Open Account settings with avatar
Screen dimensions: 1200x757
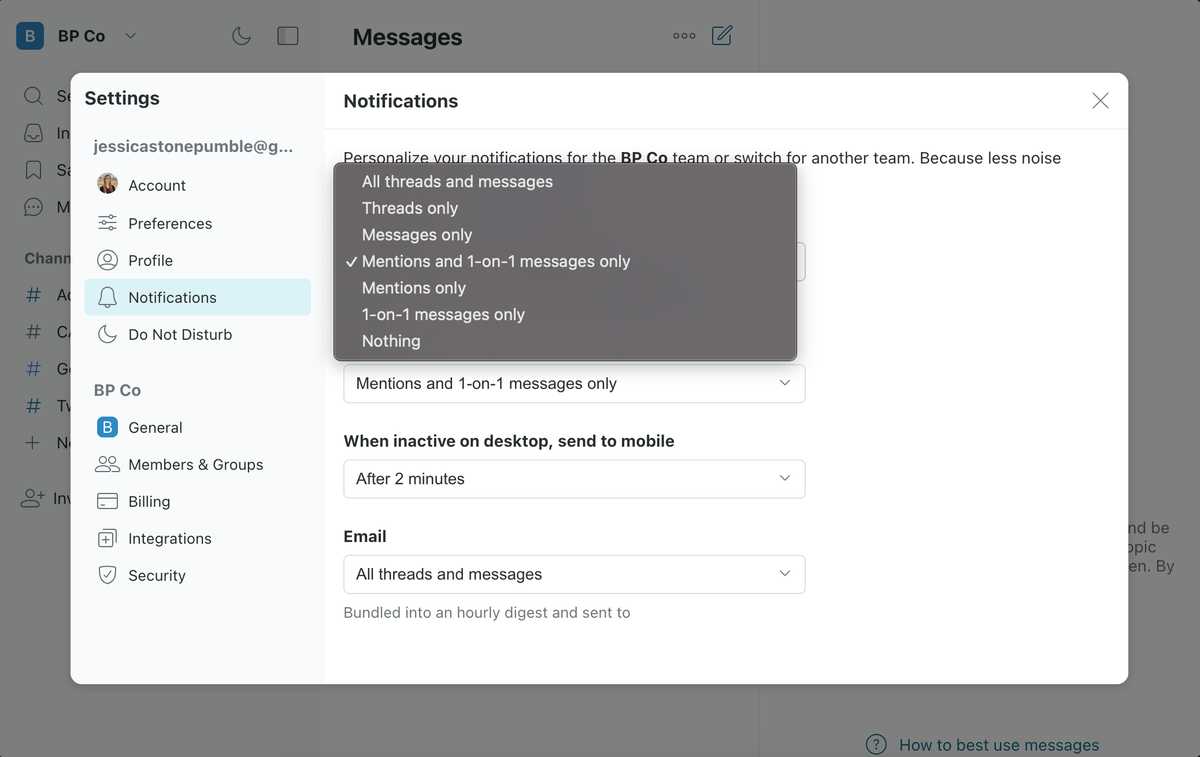157,185
